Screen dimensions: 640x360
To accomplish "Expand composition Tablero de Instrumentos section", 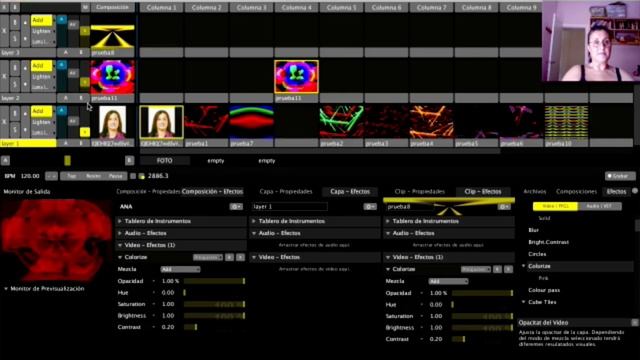I will click(x=181, y=221).
